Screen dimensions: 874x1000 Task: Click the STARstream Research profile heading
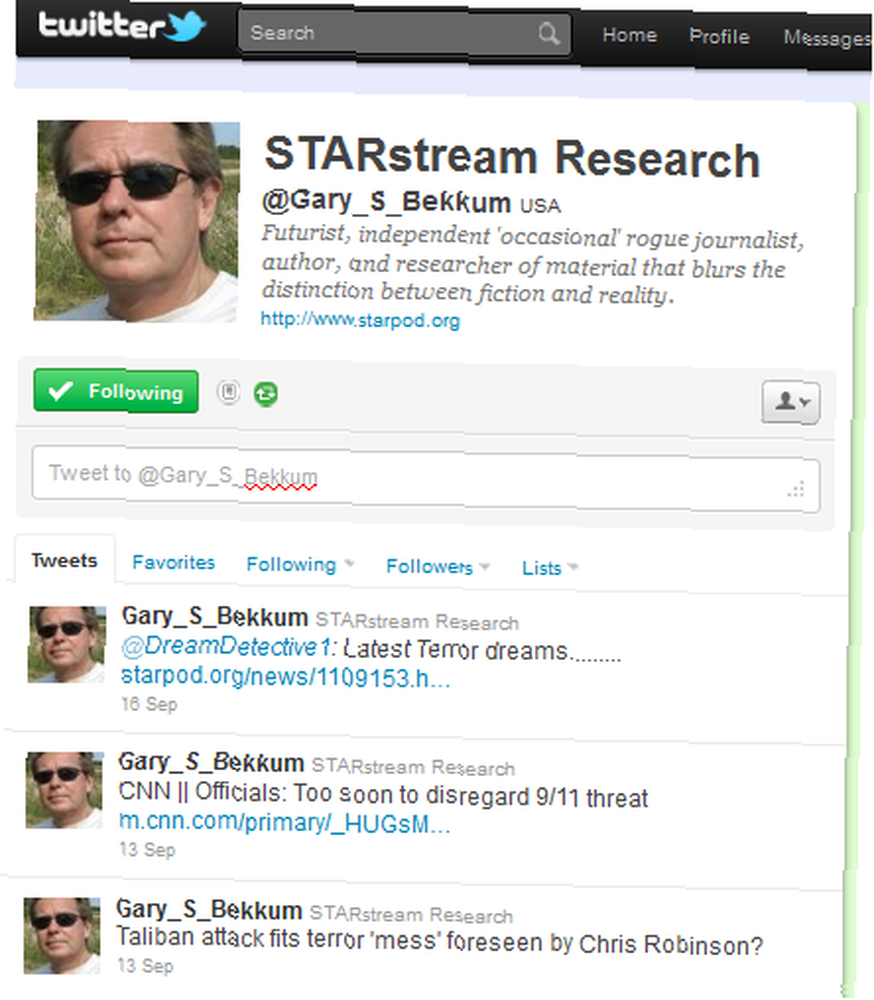(x=512, y=157)
